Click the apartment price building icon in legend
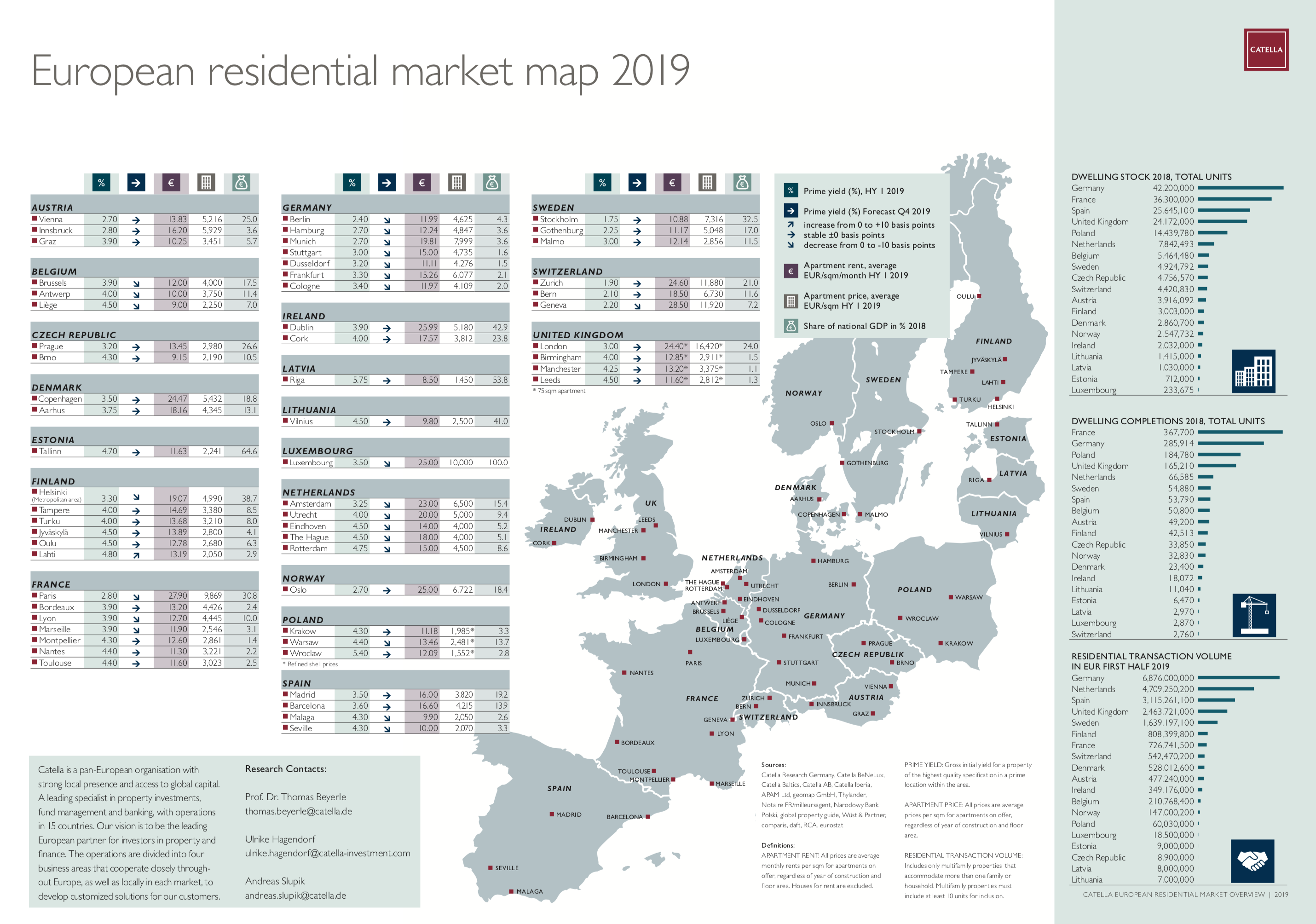The width and height of the screenshot is (1316, 924). click(791, 301)
